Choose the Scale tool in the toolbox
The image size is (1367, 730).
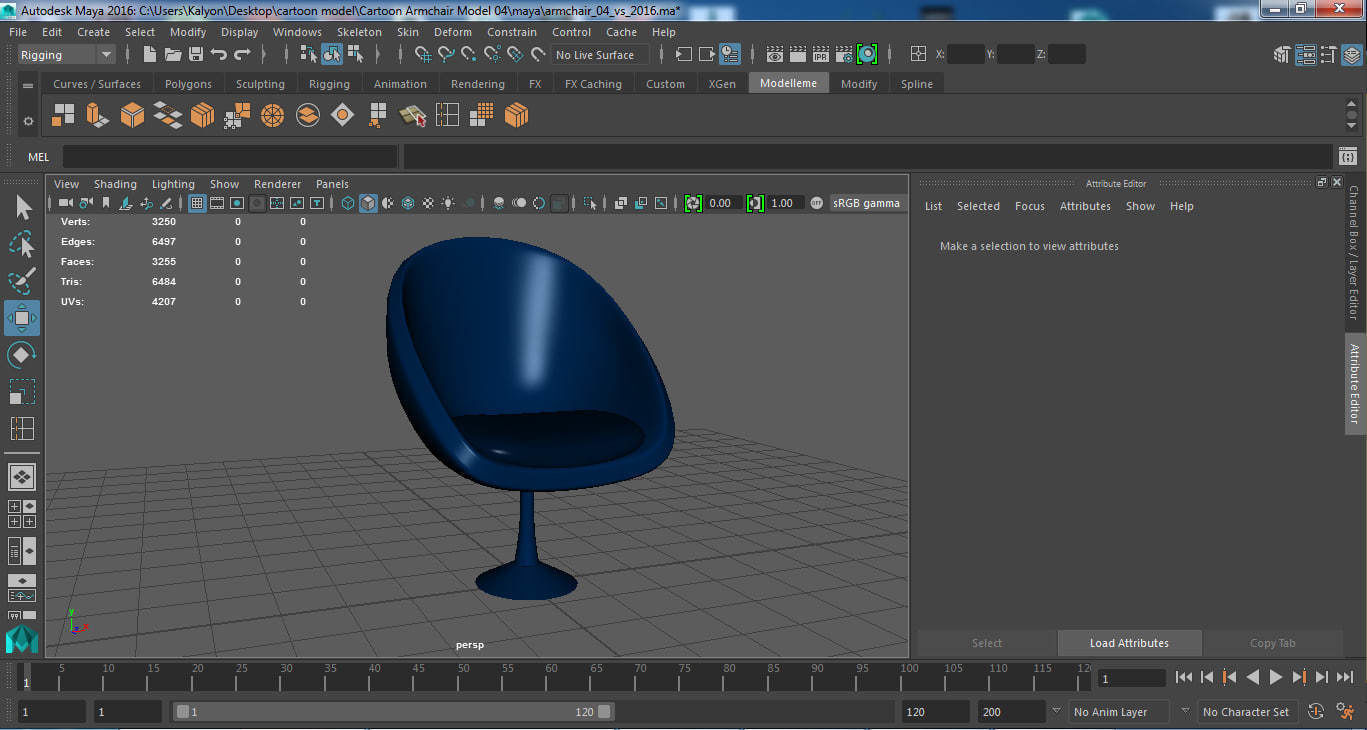point(22,391)
